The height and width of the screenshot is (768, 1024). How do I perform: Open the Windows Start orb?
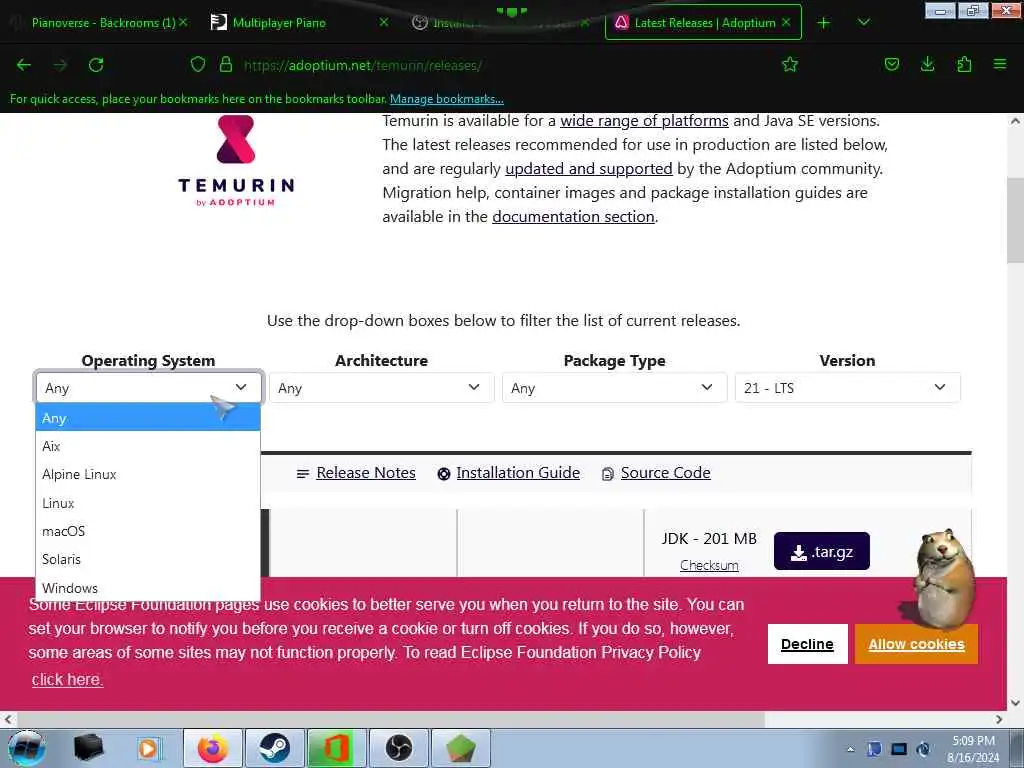click(26, 748)
